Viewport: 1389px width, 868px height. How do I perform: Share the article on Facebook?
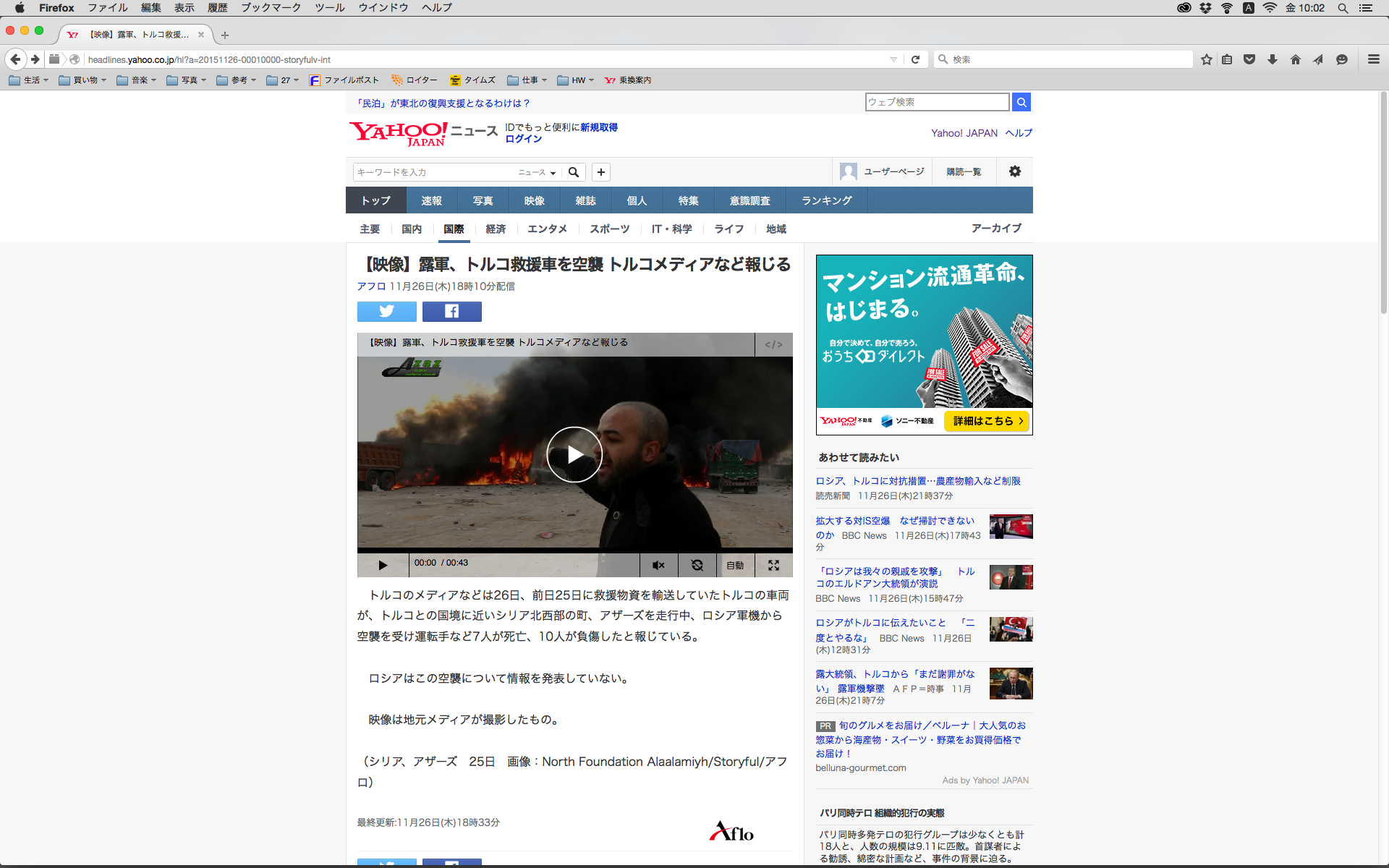(451, 312)
